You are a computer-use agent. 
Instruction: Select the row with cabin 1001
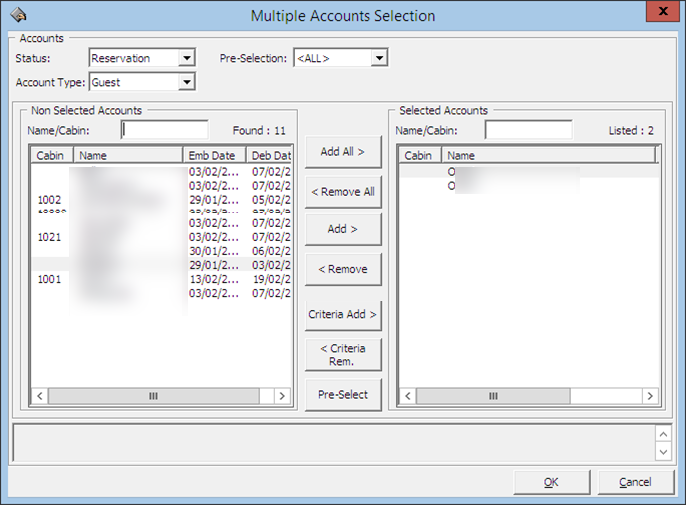(161, 279)
